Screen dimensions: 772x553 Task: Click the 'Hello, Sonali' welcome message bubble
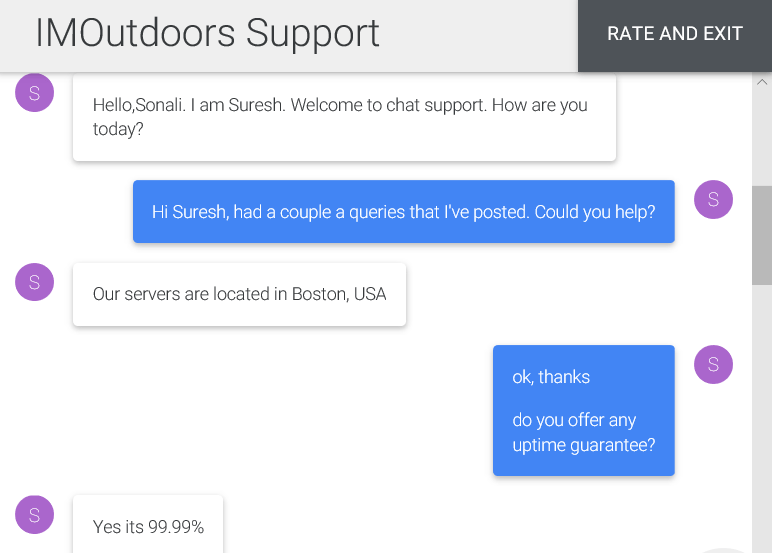[344, 117]
